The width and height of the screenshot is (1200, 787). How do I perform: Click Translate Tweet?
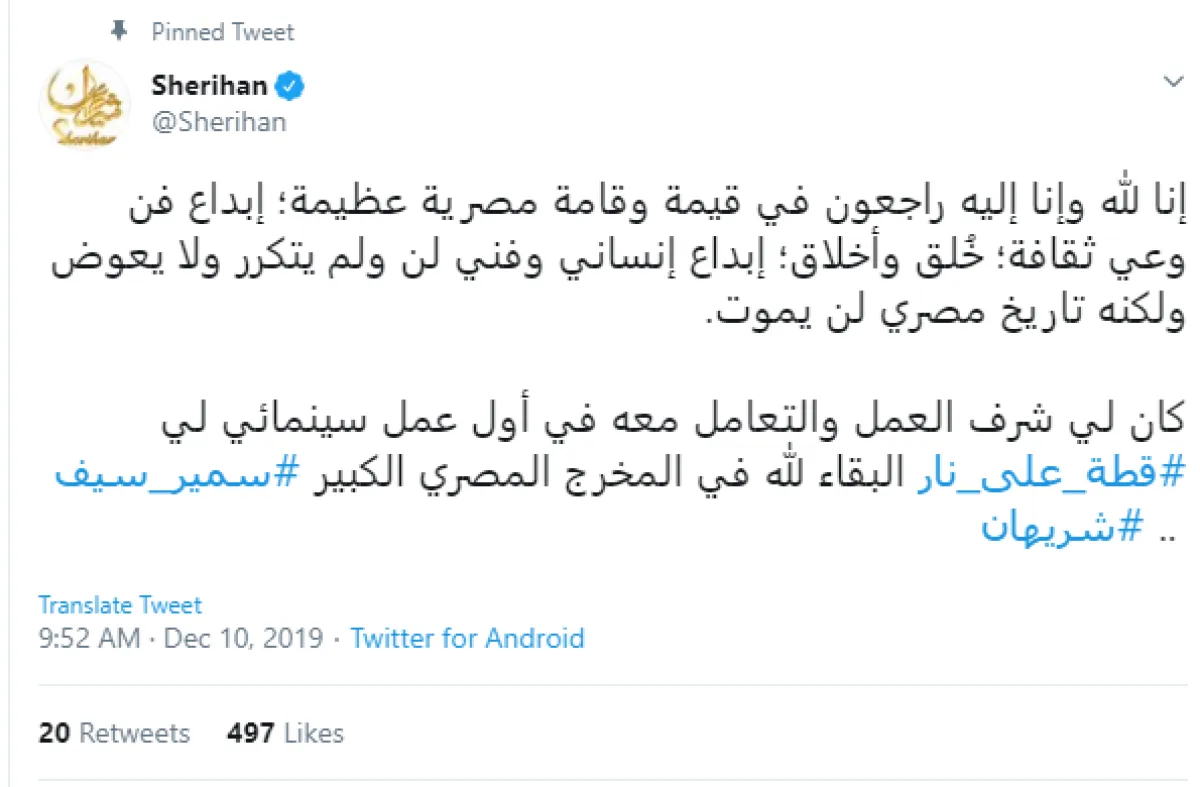tap(120, 605)
